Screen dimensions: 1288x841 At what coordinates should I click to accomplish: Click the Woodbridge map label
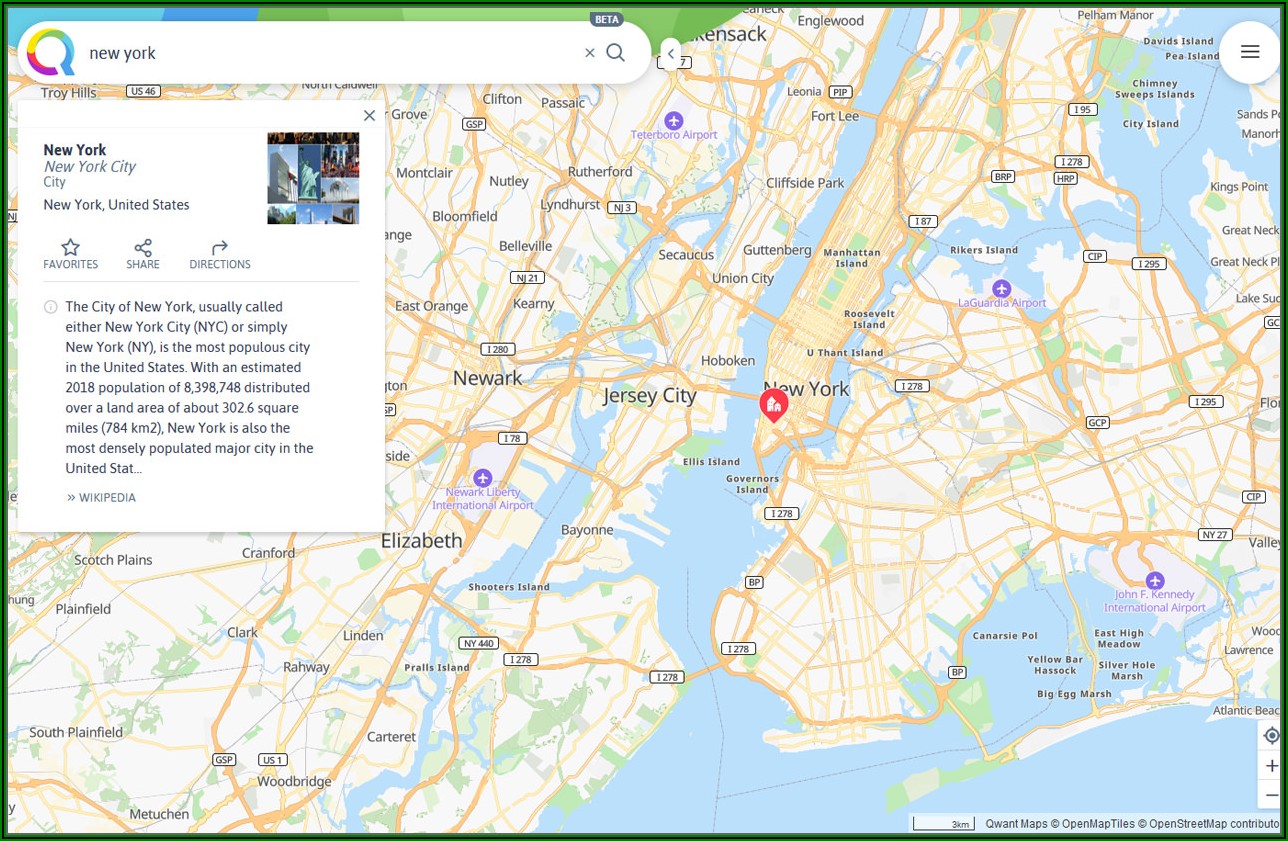(x=294, y=782)
